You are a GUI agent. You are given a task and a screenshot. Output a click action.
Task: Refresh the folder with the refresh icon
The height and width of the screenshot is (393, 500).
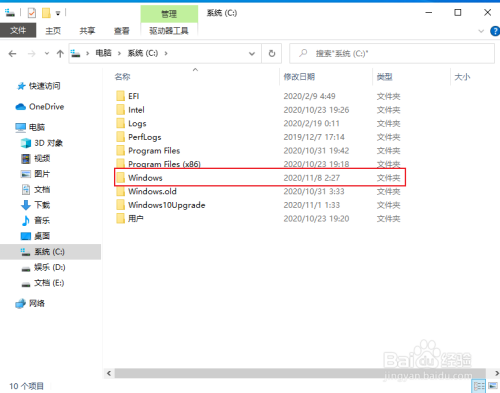272,53
